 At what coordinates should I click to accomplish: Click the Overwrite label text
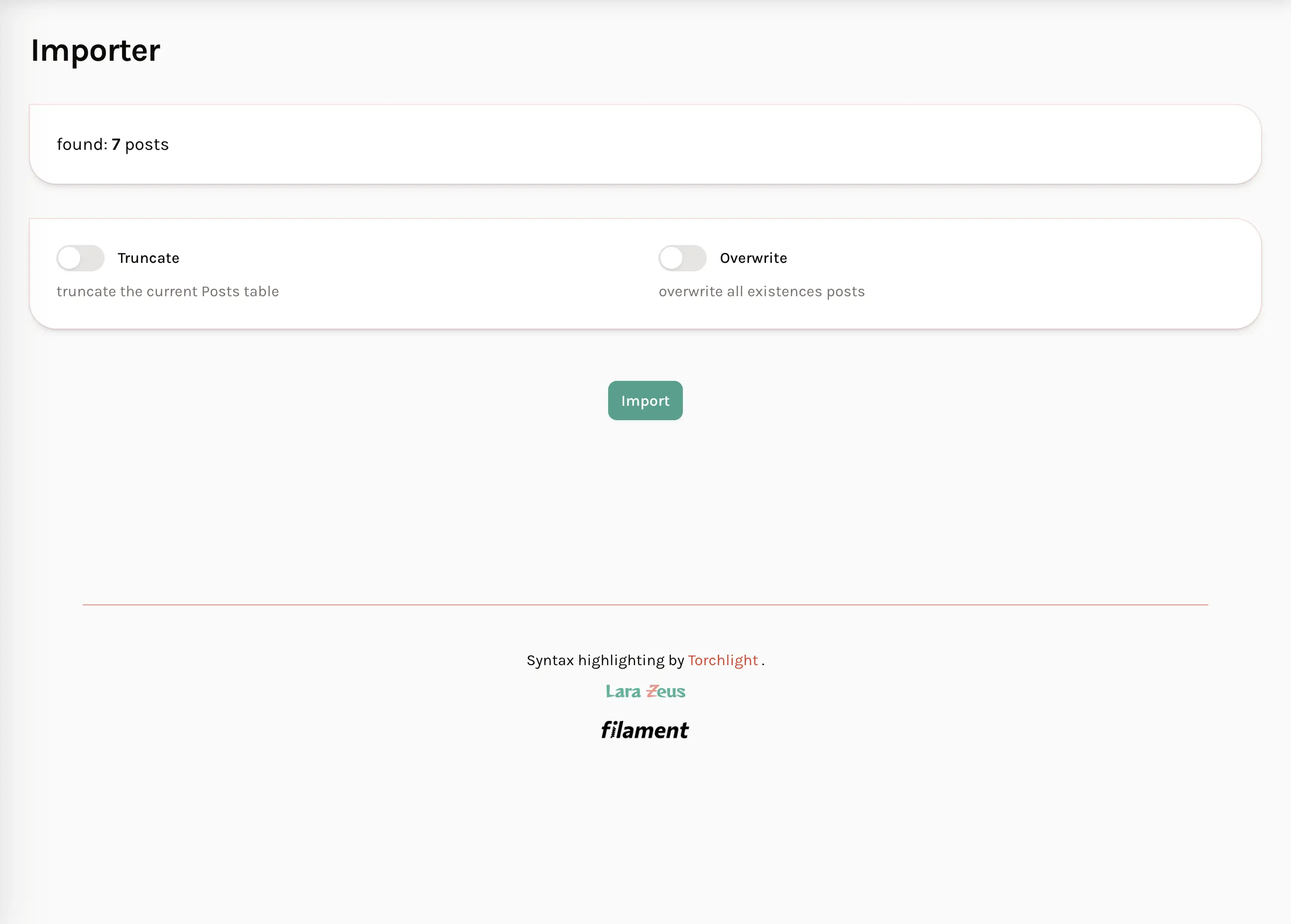(x=754, y=258)
